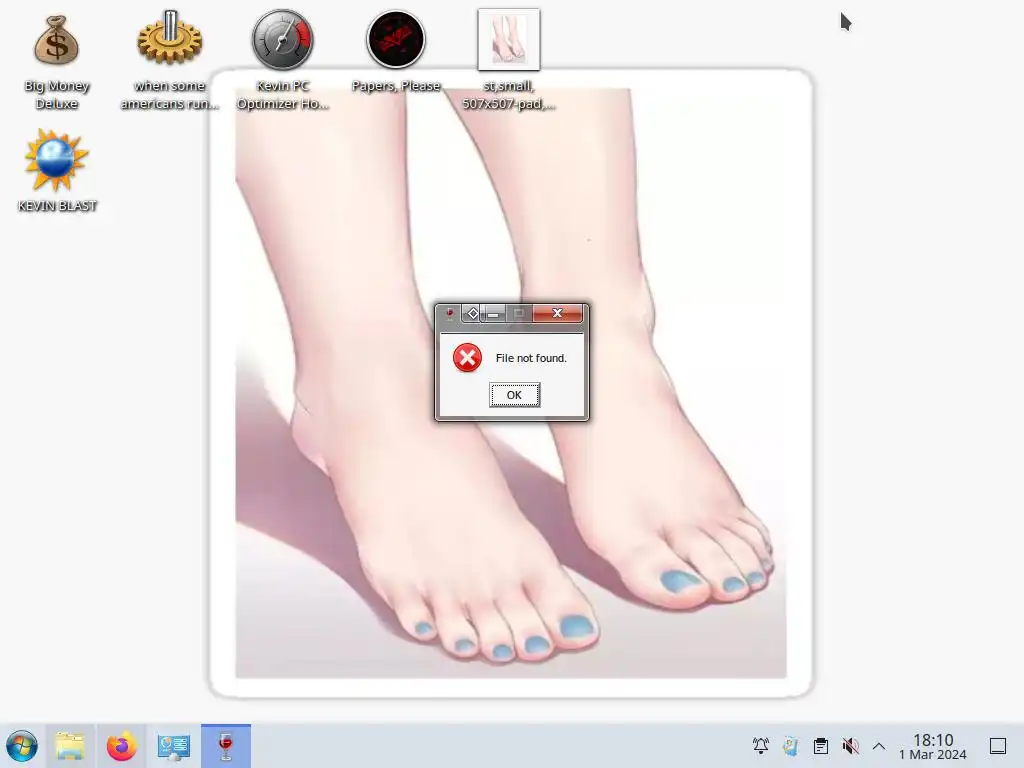Open the wine glass window menu in dialog titlebar
Screen dimensions: 1024x768
pyautogui.click(x=449, y=314)
